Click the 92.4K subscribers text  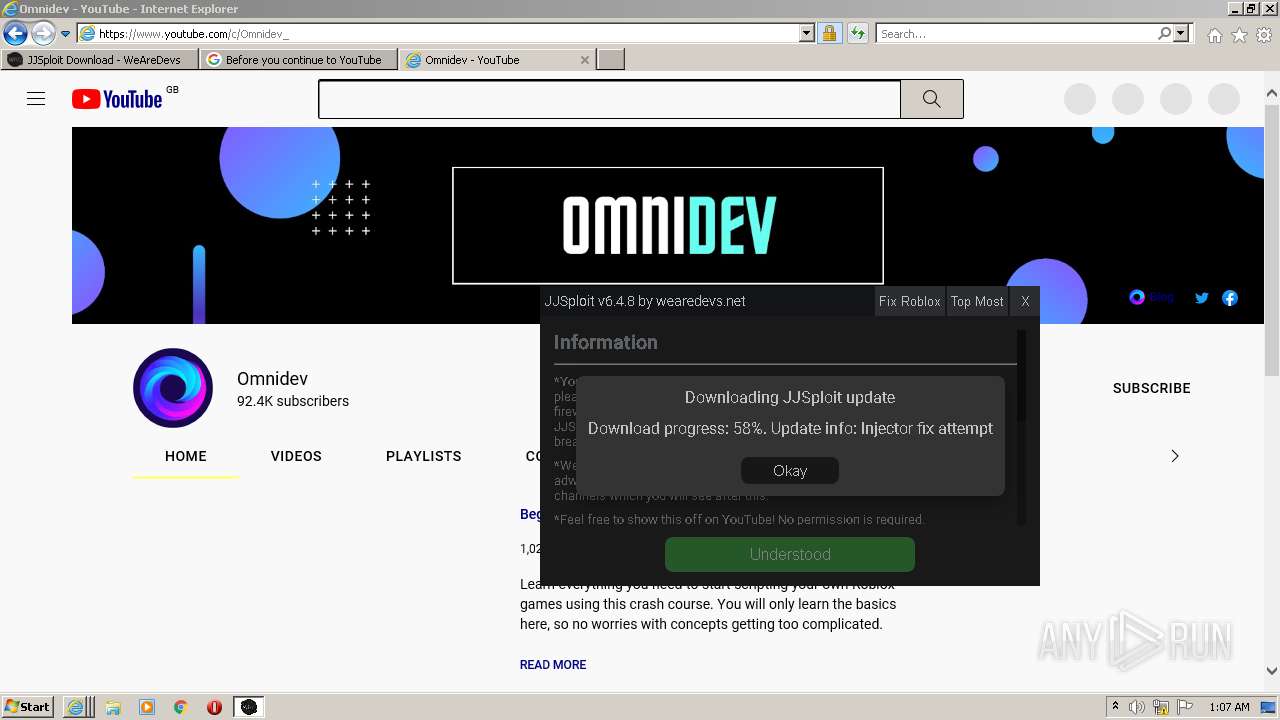click(293, 401)
